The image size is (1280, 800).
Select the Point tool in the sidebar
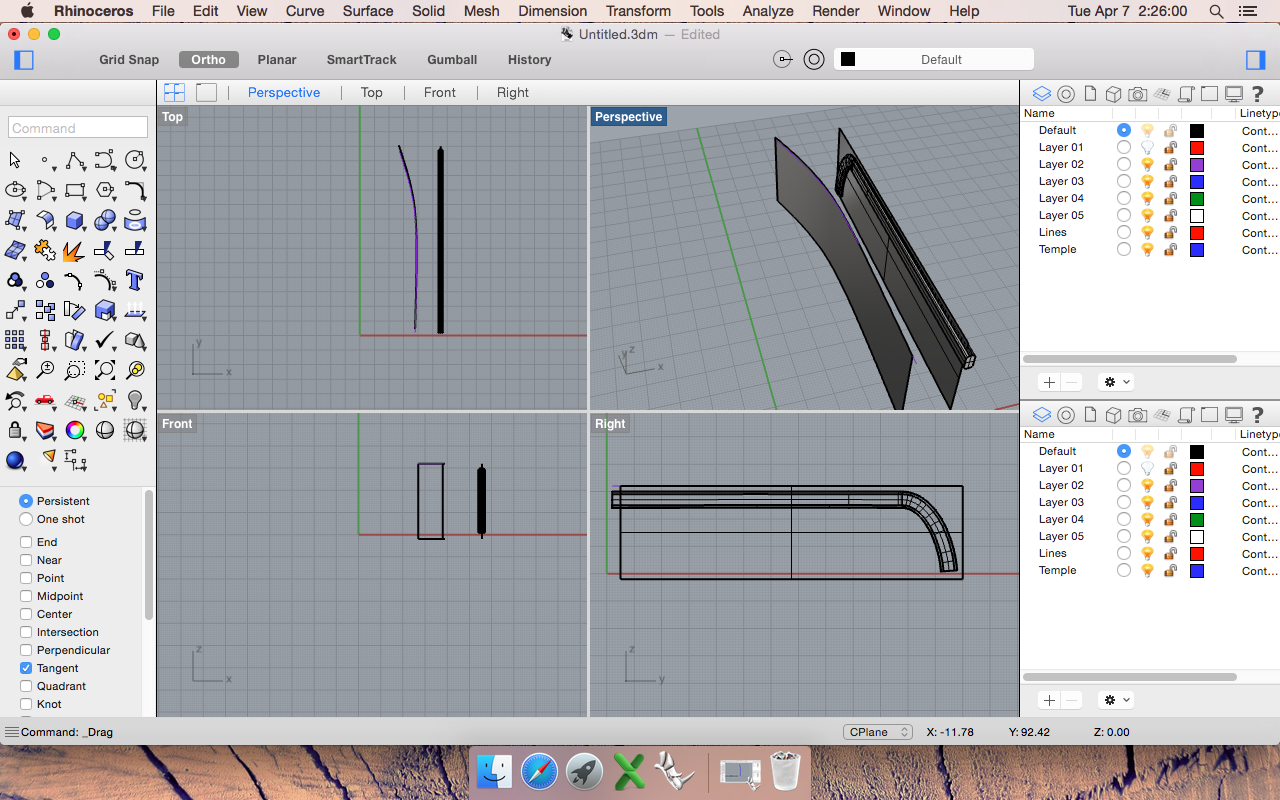(x=45, y=160)
